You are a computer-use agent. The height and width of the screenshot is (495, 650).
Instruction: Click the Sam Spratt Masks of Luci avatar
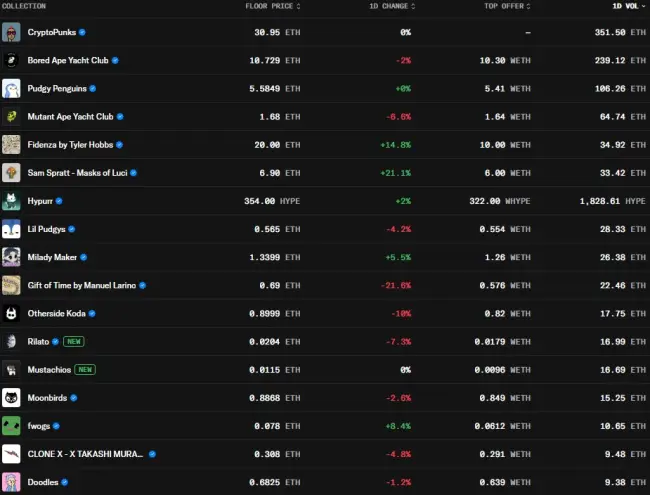11,173
